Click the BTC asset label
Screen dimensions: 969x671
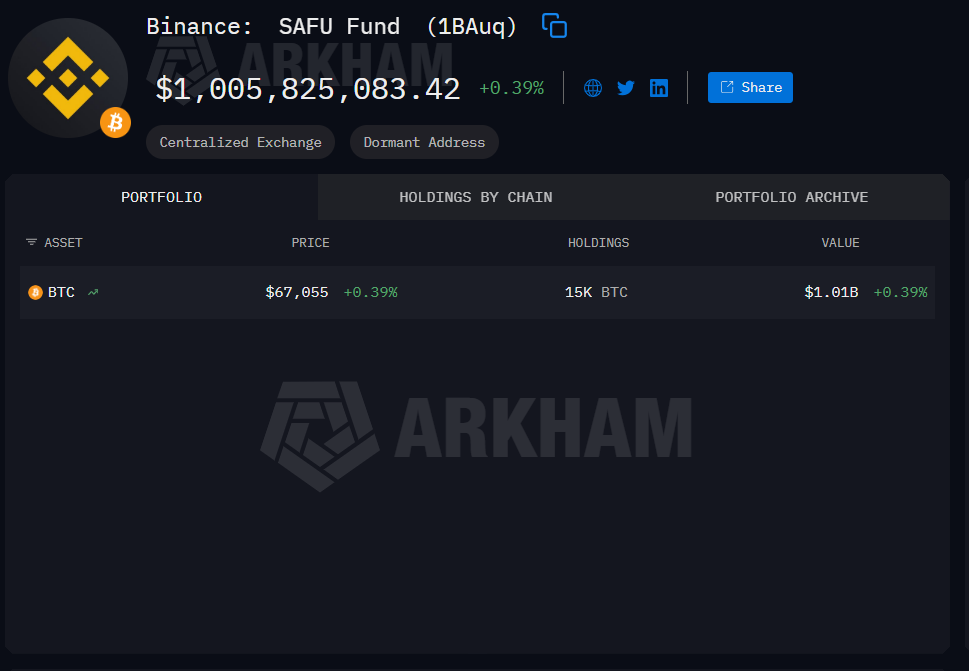(61, 292)
